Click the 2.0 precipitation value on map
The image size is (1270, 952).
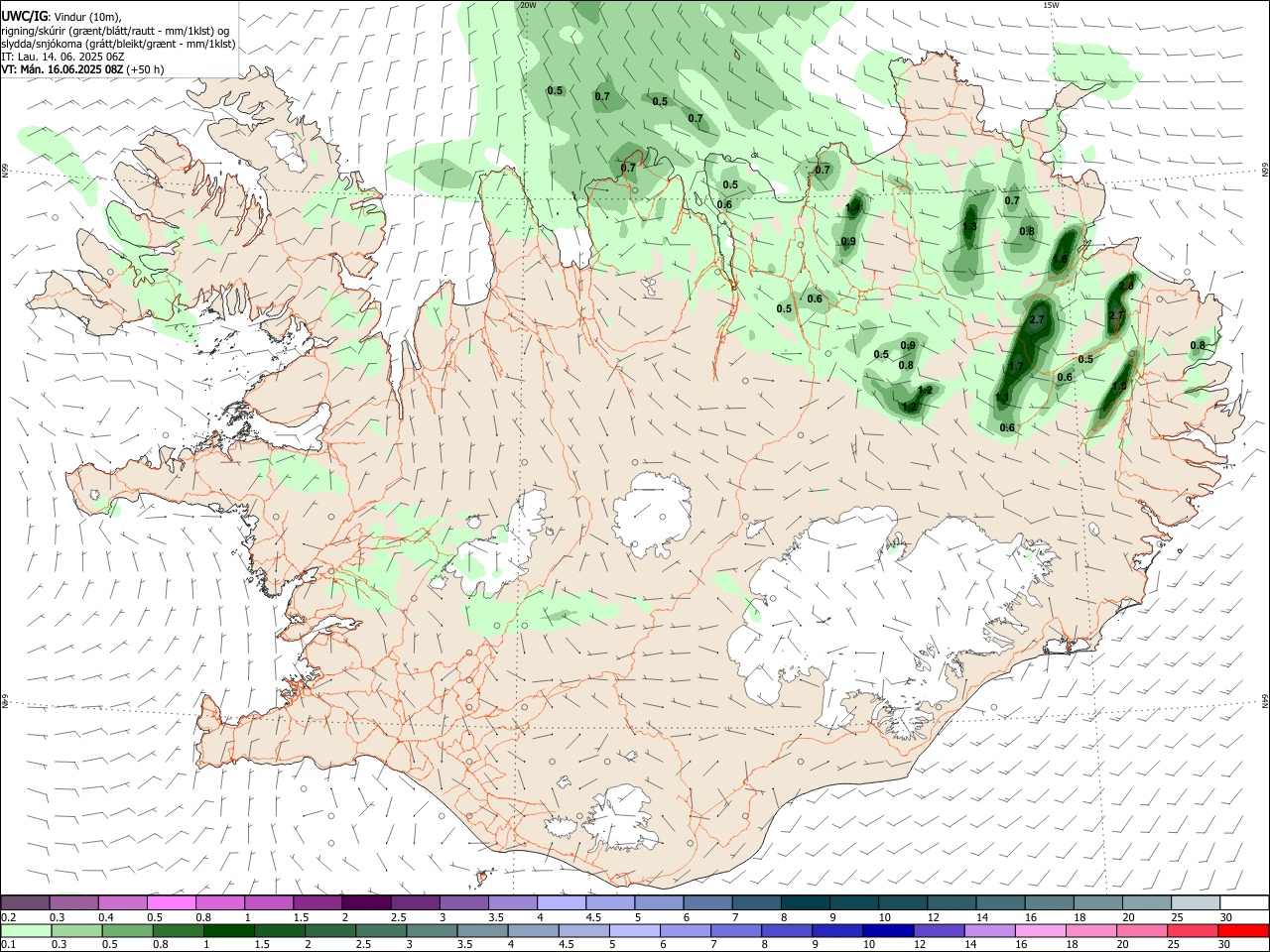pyautogui.click(x=1125, y=286)
